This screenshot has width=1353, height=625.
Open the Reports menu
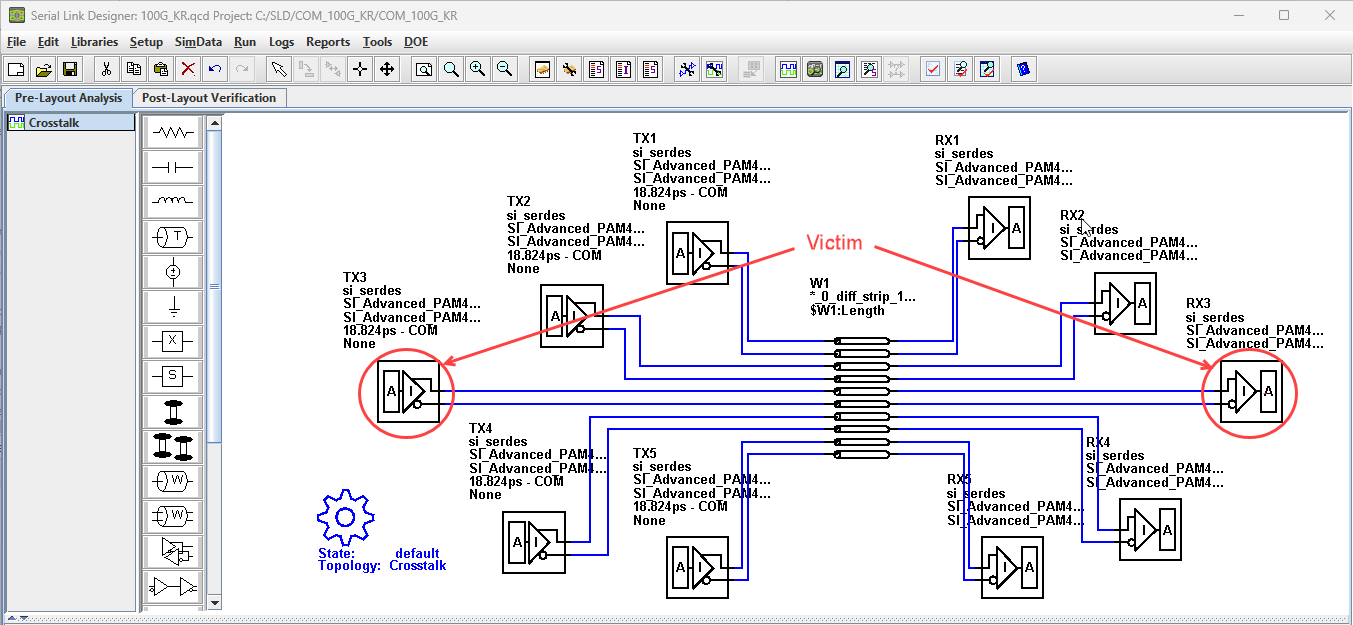click(328, 42)
